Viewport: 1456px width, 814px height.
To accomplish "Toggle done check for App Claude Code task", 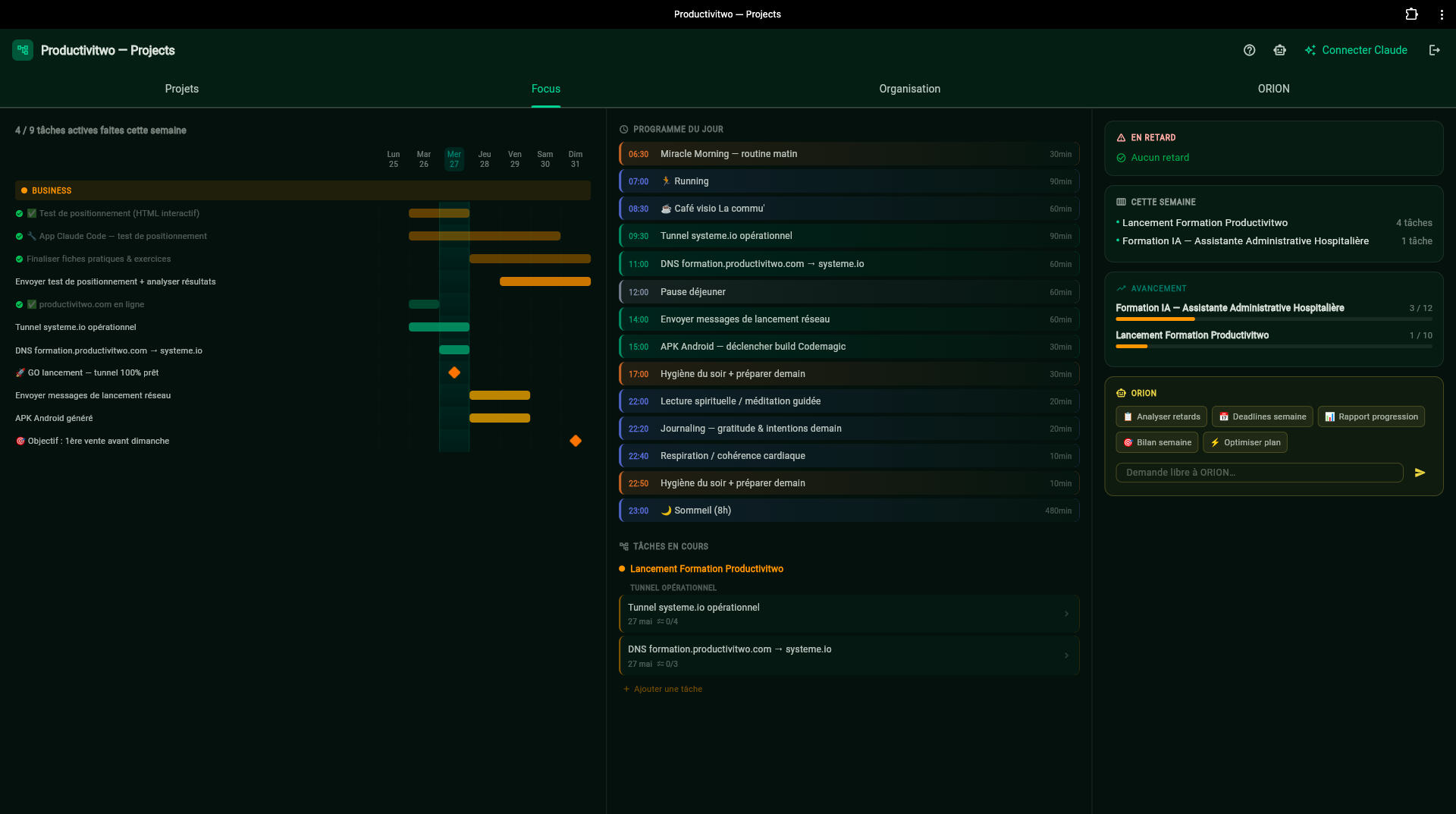I will [19, 236].
